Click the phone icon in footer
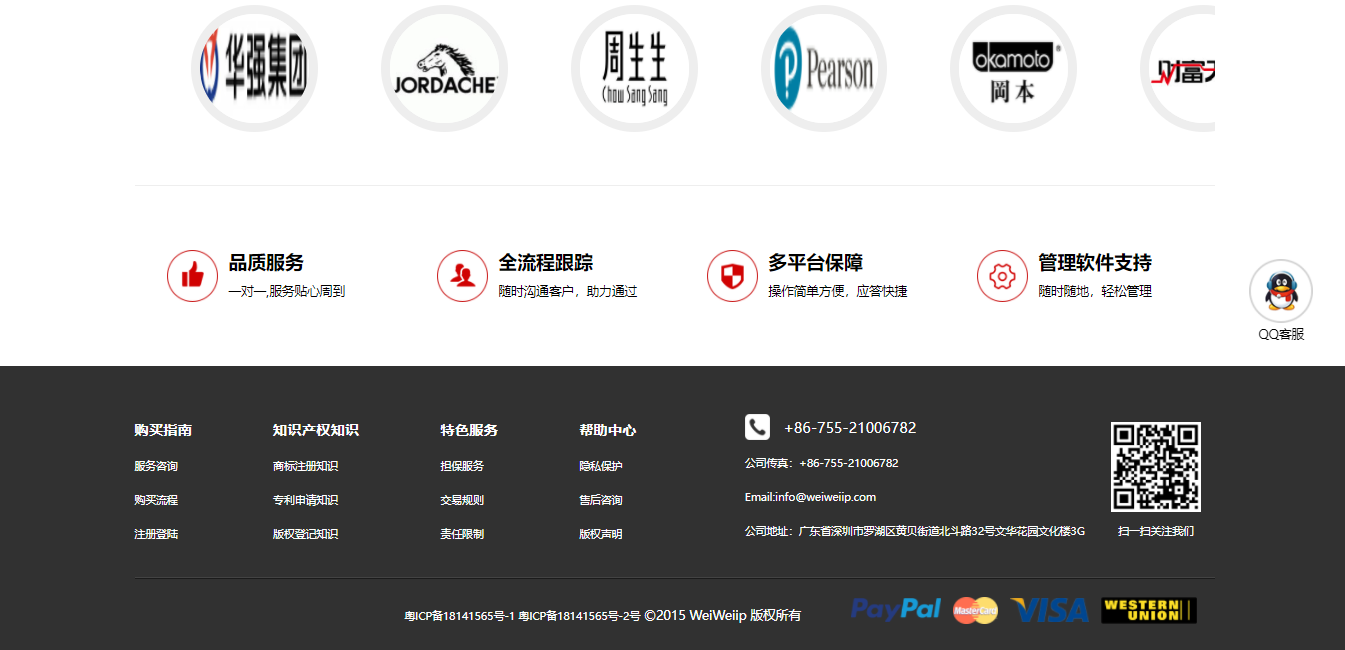Viewport: 1345px width, 650px height. pos(757,427)
